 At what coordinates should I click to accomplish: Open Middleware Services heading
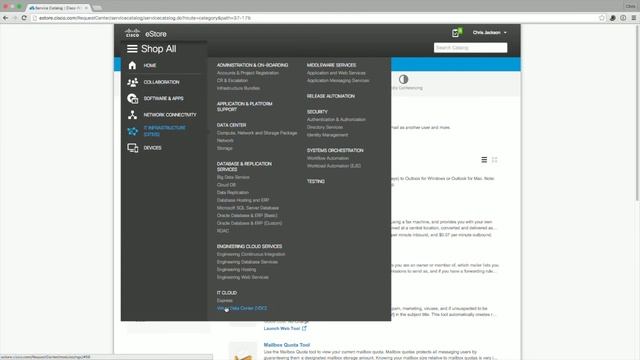(x=331, y=65)
